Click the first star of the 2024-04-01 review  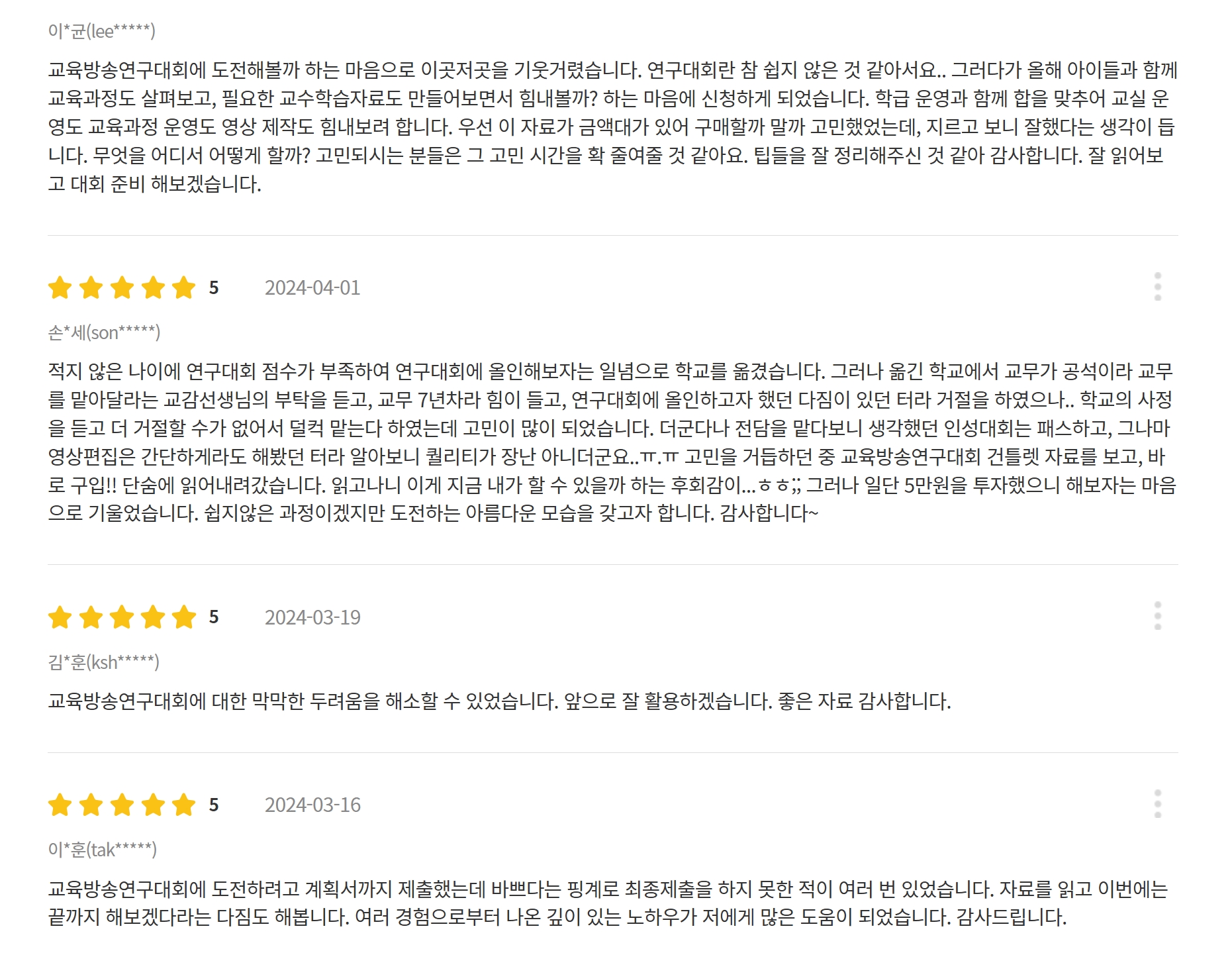coord(60,288)
